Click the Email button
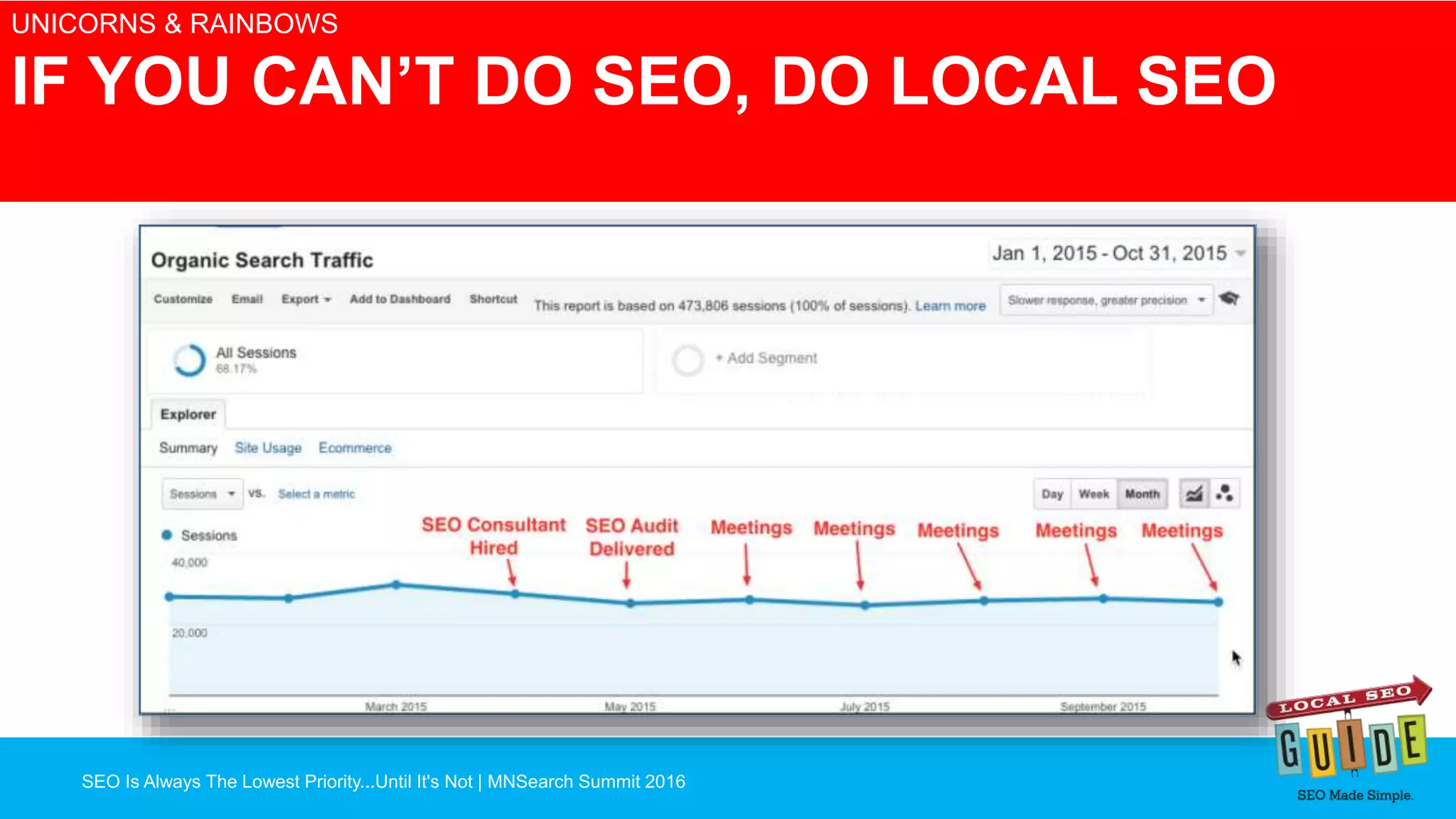This screenshot has width=1456, height=819. (247, 299)
